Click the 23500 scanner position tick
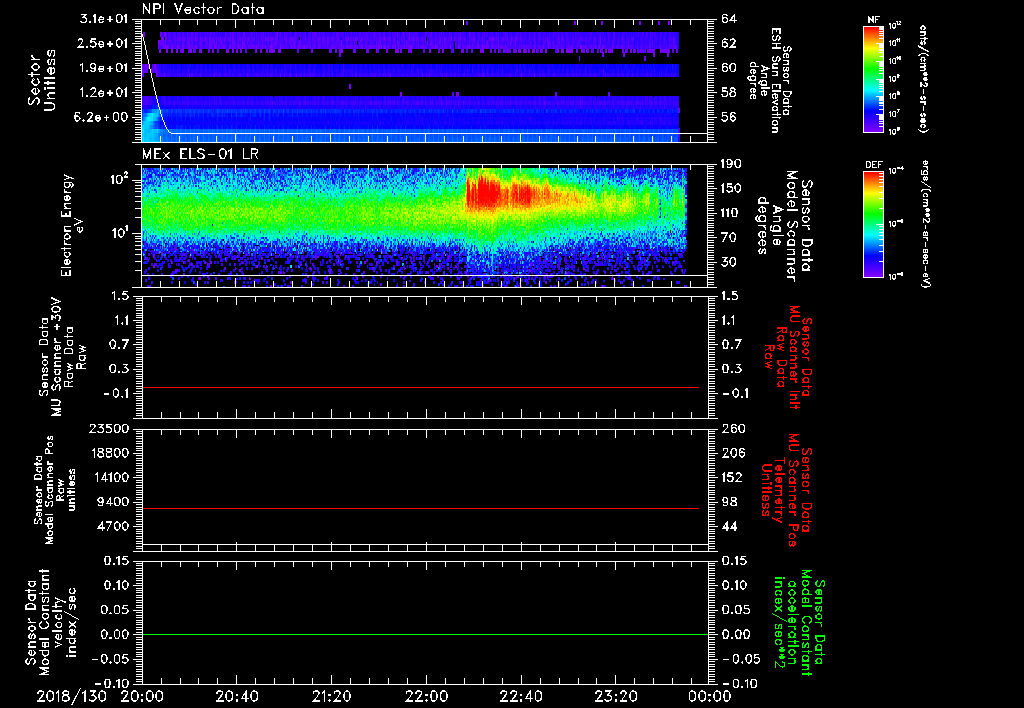This screenshot has height=708, width=1024. 109,428
